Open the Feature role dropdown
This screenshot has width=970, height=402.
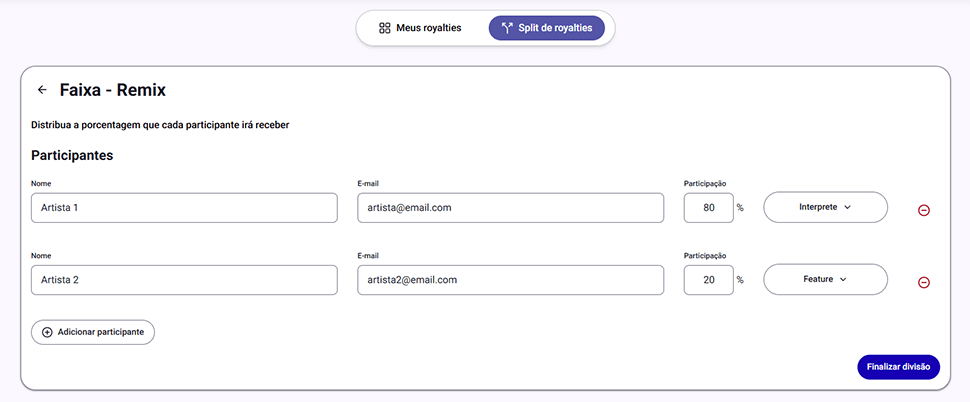click(x=825, y=280)
